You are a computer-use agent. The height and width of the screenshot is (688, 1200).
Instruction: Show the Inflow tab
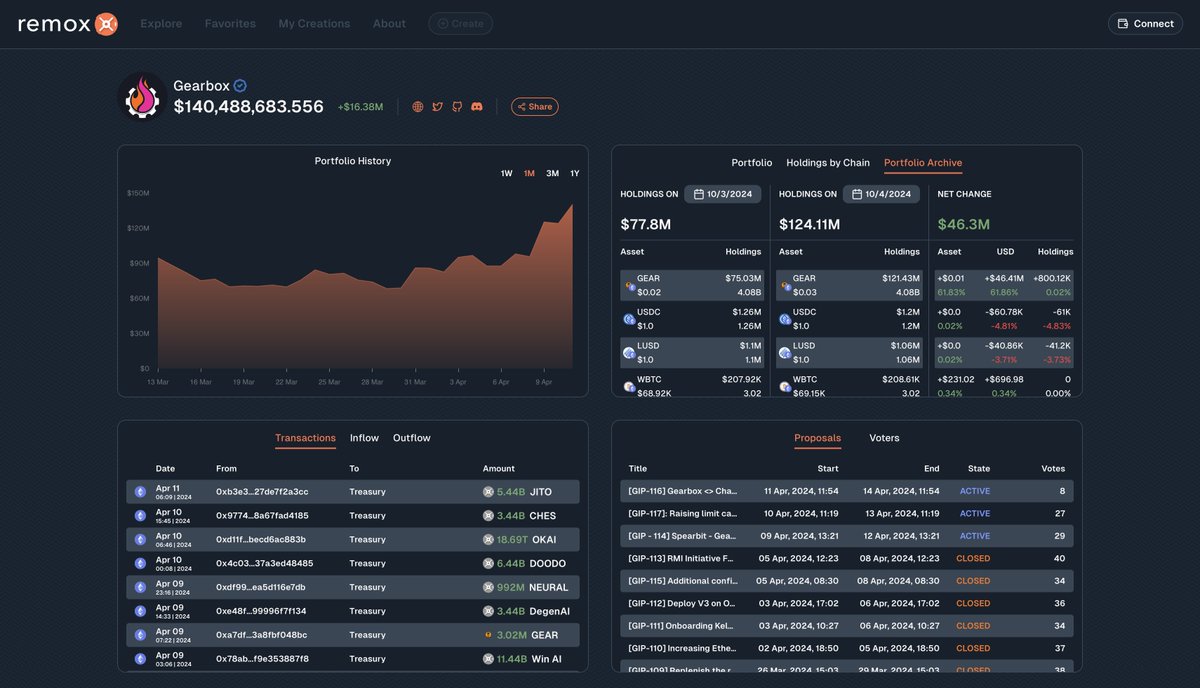tap(364, 438)
